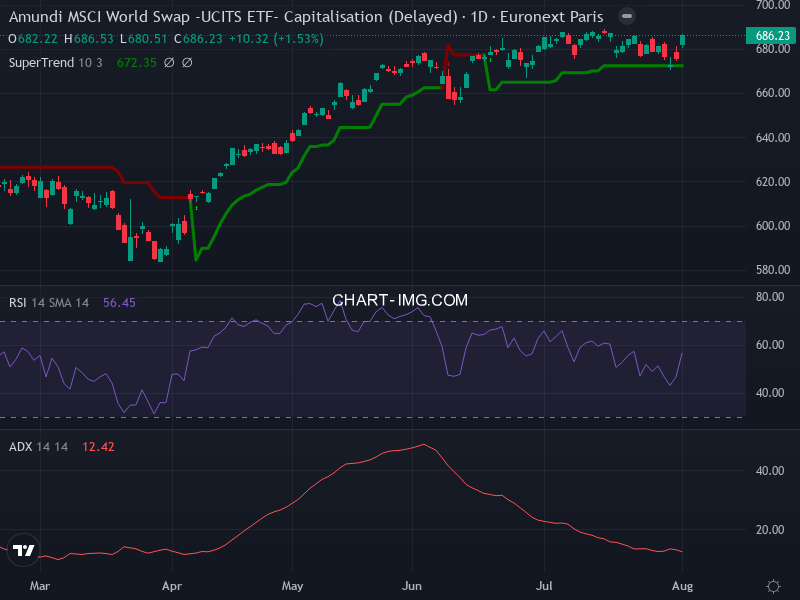Click the ADX indicator label
The width and height of the screenshot is (800, 600).
[x=20, y=447]
